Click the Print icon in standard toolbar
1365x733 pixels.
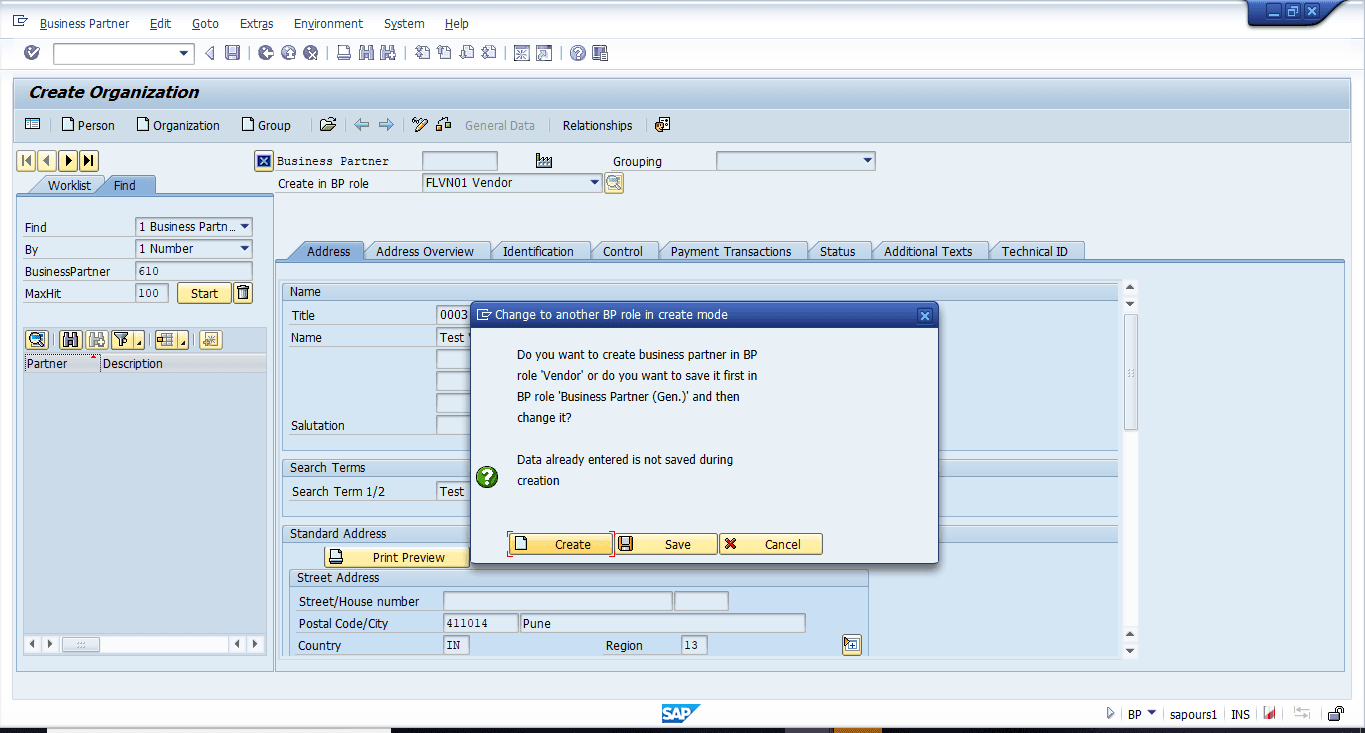click(x=344, y=53)
